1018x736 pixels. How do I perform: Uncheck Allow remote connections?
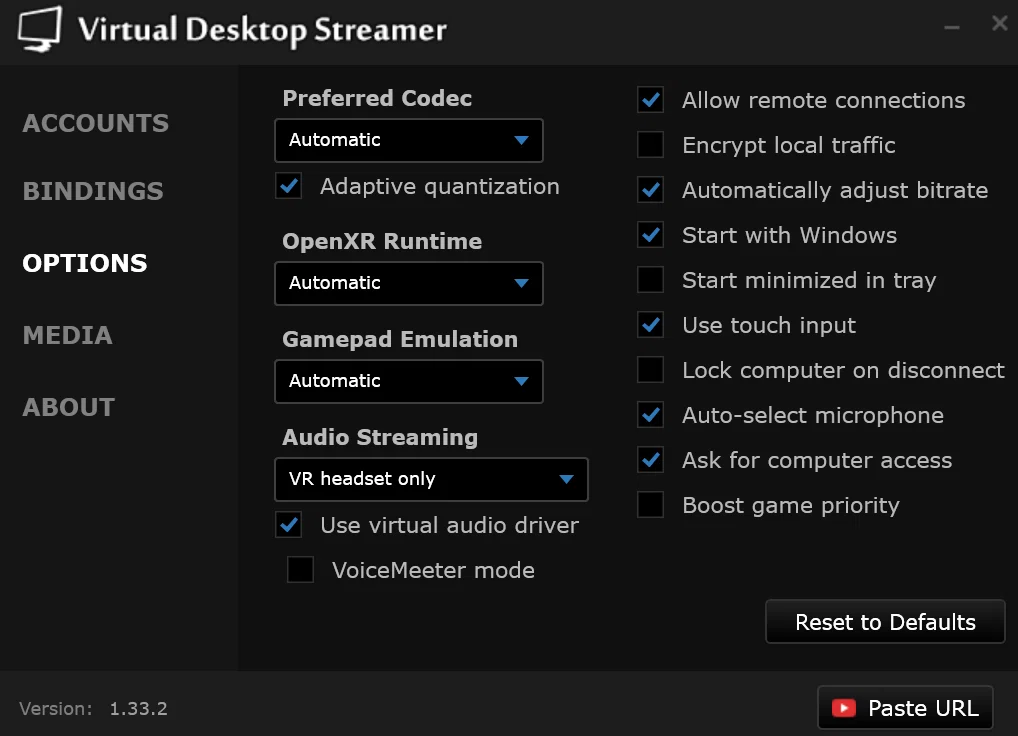651,100
